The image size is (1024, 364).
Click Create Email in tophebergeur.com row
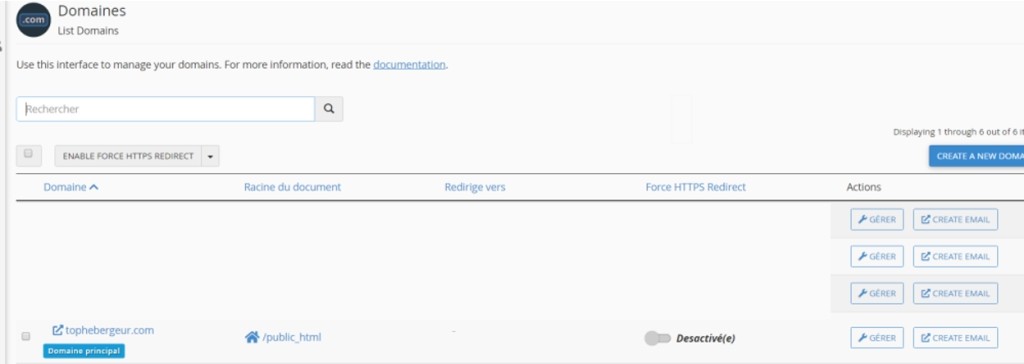[x=955, y=338]
